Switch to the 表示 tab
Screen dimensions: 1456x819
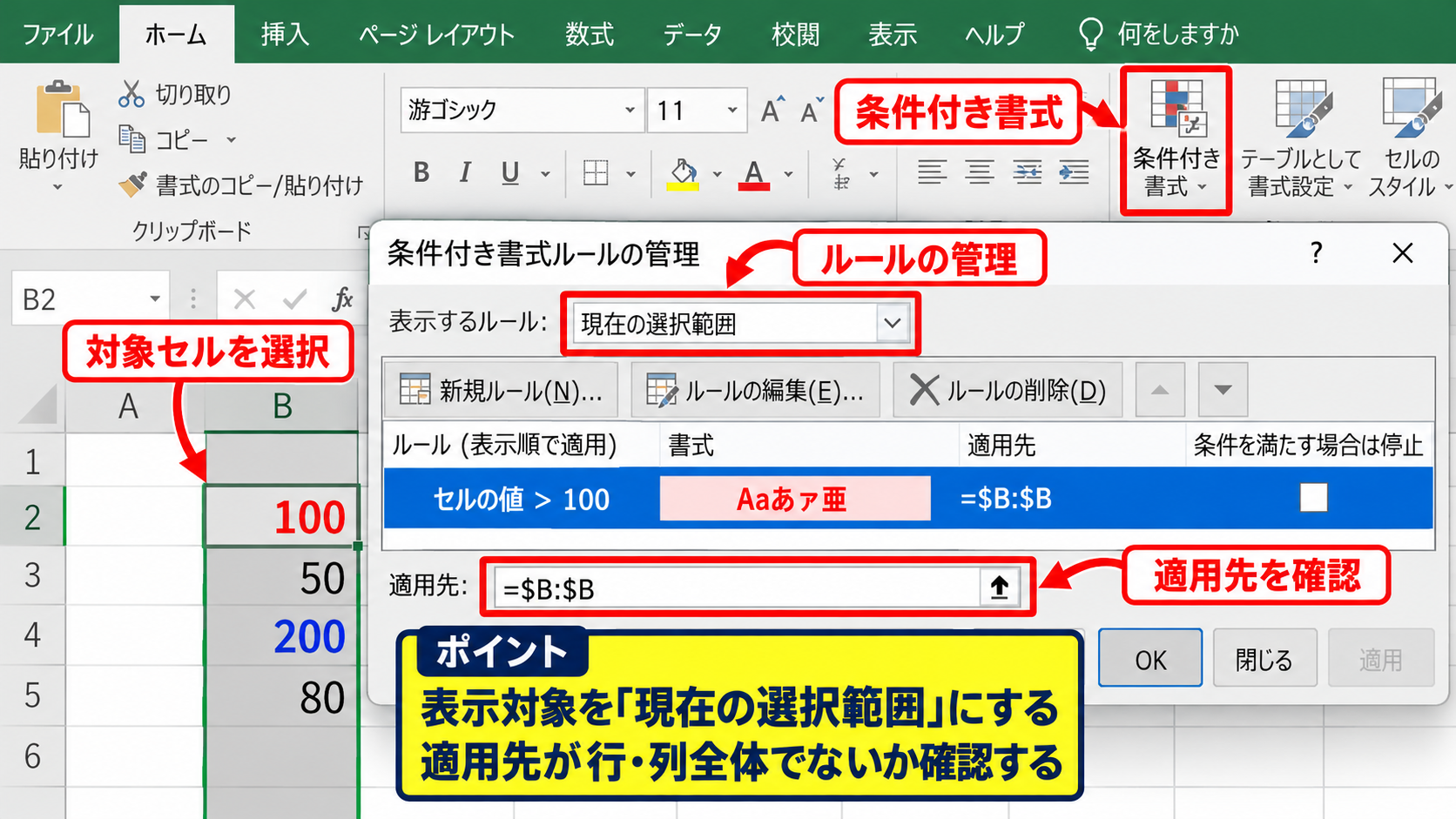point(893,34)
